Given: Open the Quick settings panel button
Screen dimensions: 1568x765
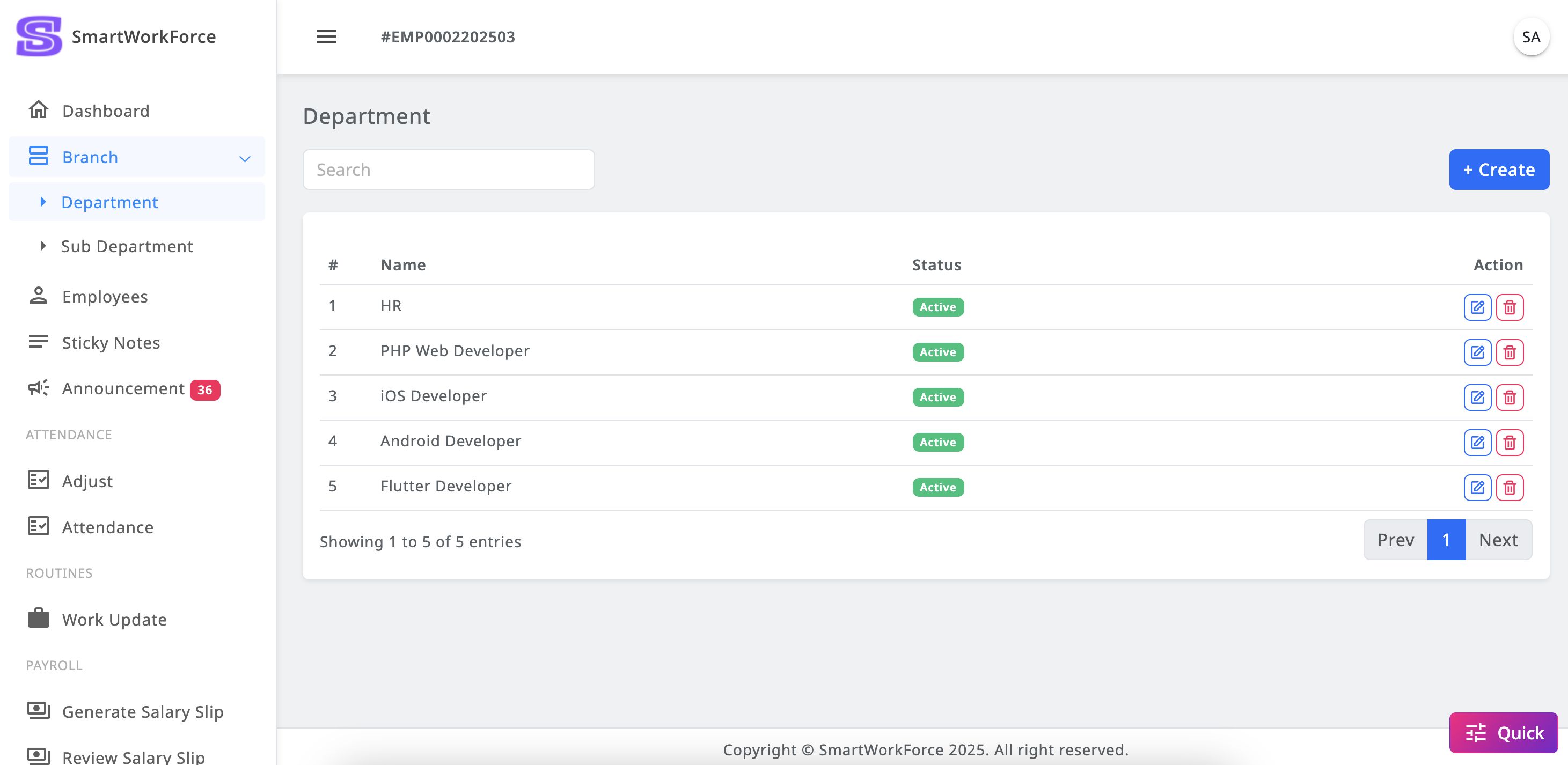Looking at the screenshot, I should pos(1503,732).
